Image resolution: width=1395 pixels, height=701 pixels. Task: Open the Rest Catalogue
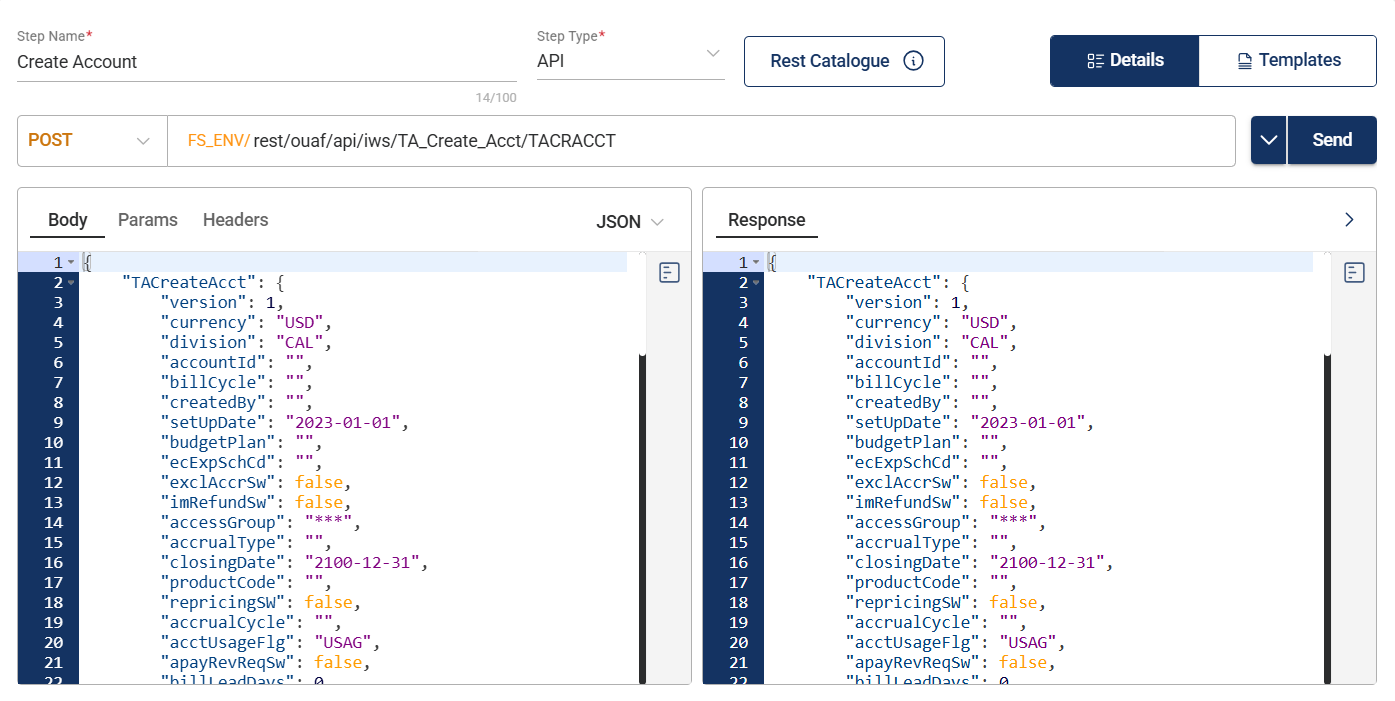pos(829,61)
